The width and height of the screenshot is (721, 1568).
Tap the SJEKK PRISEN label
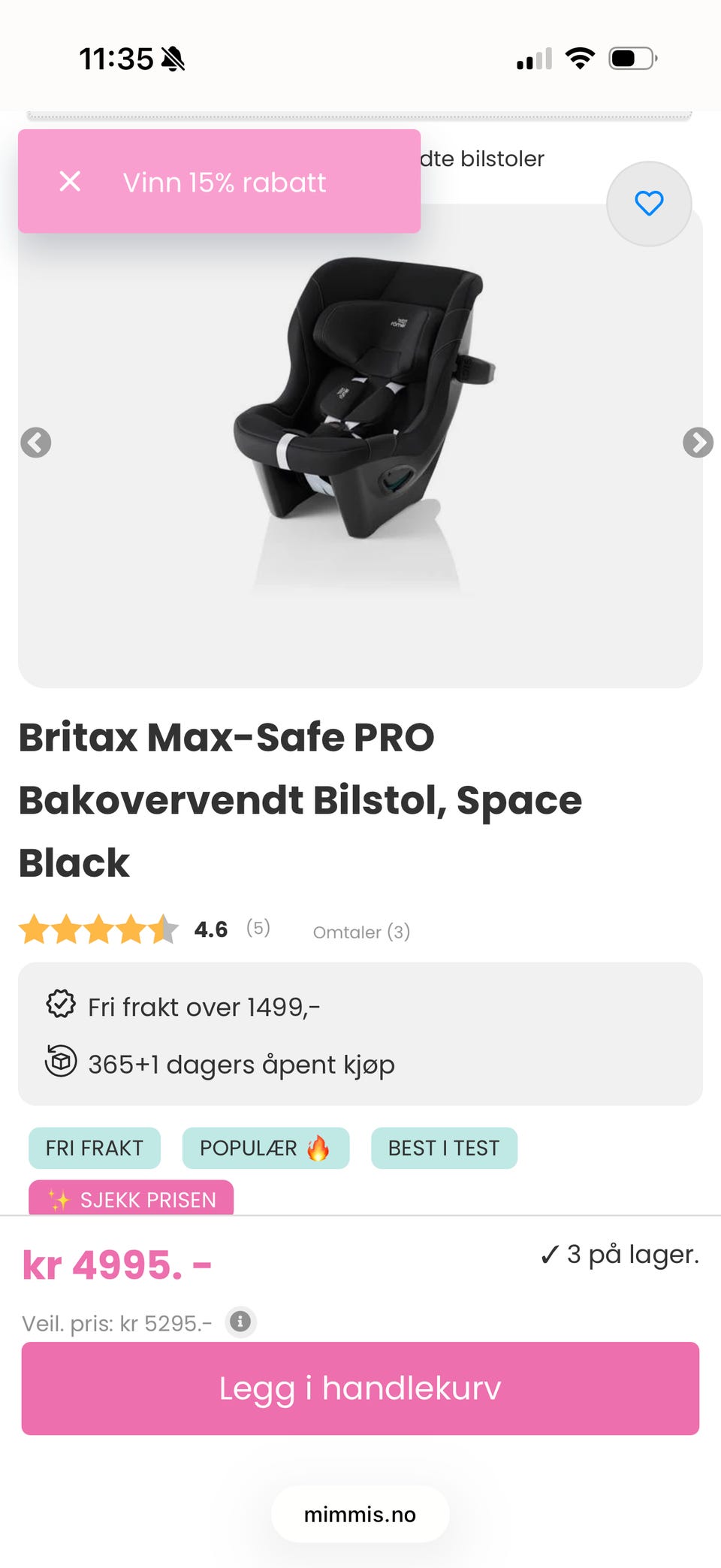pyautogui.click(x=131, y=1199)
